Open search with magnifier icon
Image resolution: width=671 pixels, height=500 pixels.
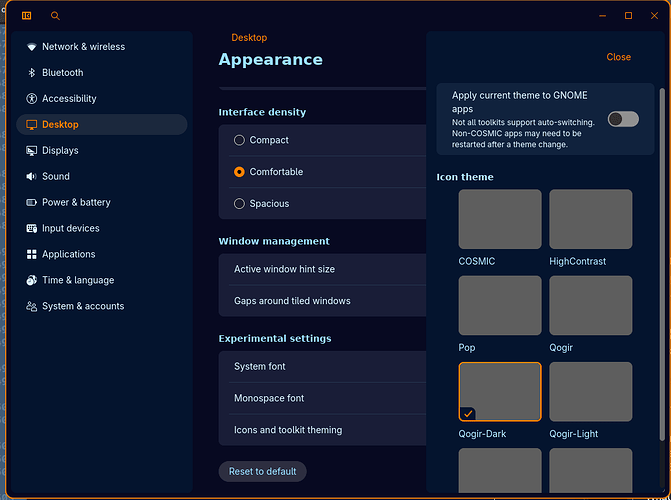(55, 16)
